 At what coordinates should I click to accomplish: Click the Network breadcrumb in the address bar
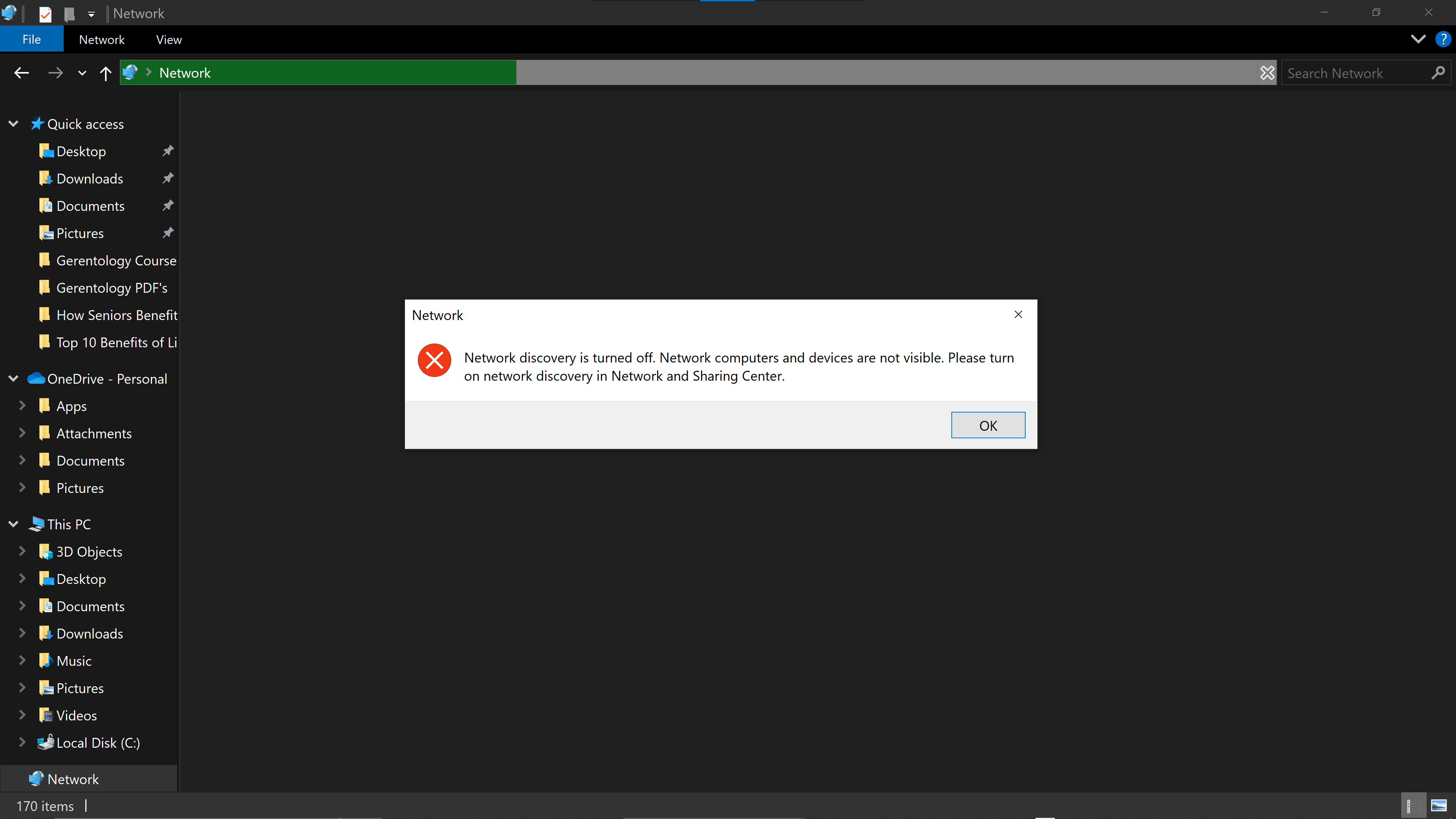coord(184,73)
